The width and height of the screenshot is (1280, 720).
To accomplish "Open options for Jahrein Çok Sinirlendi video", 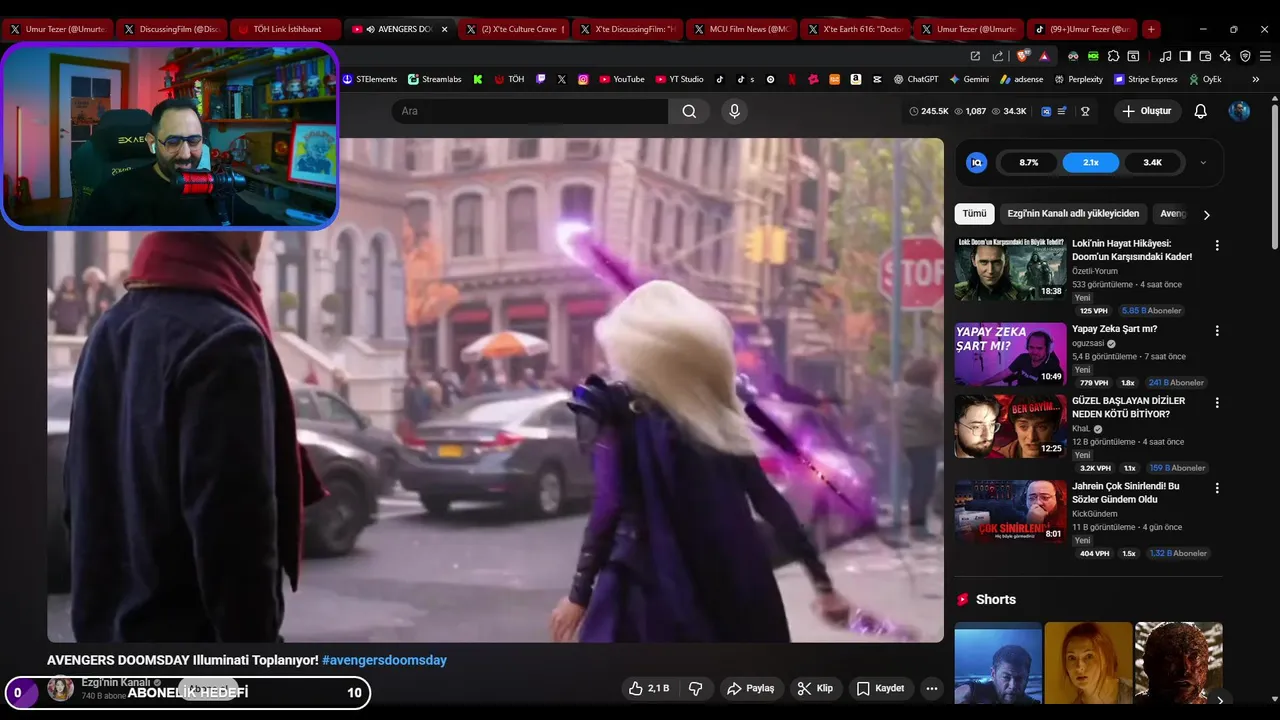I will coord(1217,488).
